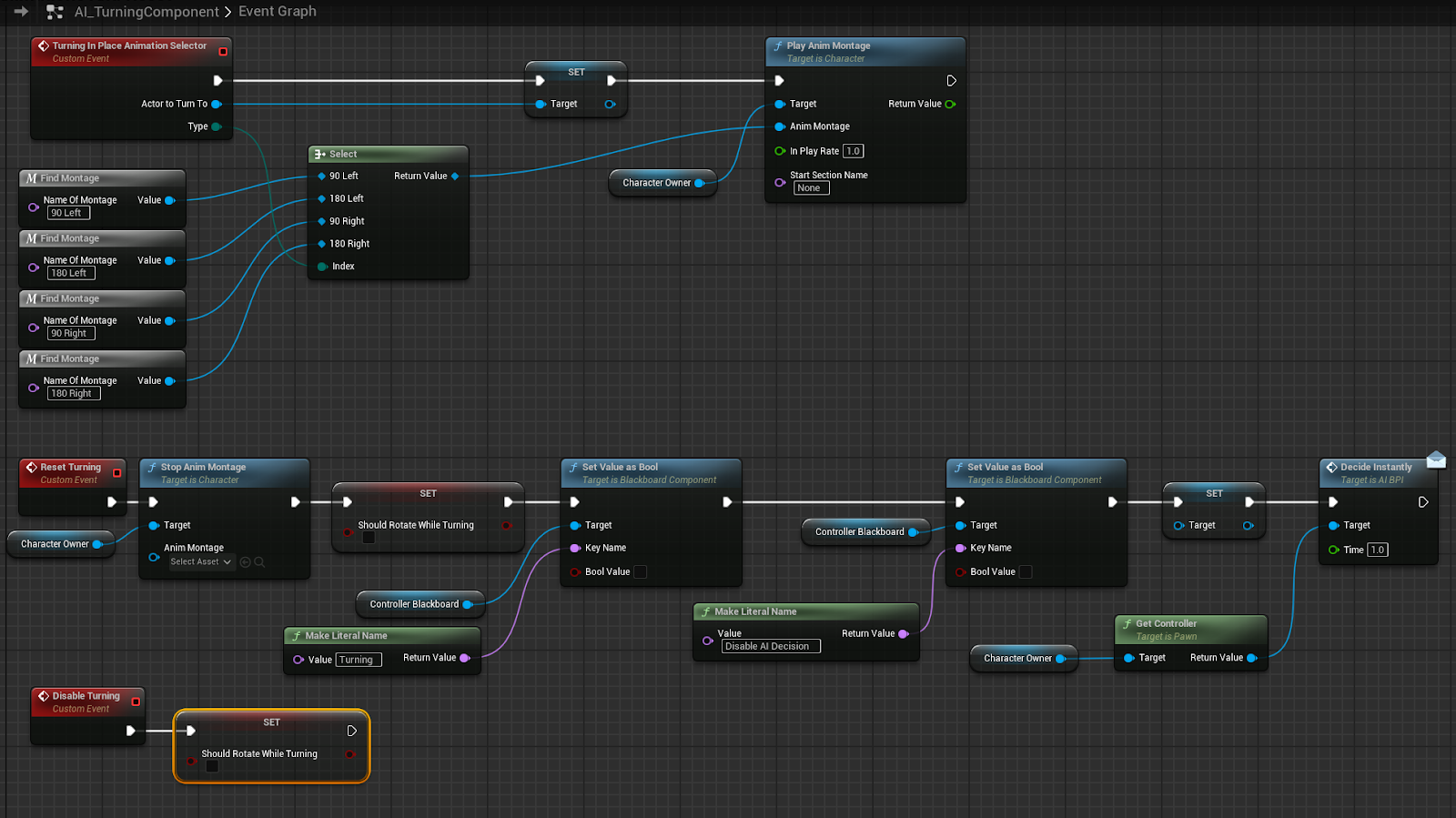This screenshot has width=1456, height=818.
Task: Click Type output pin on custom event
Action: point(217,126)
